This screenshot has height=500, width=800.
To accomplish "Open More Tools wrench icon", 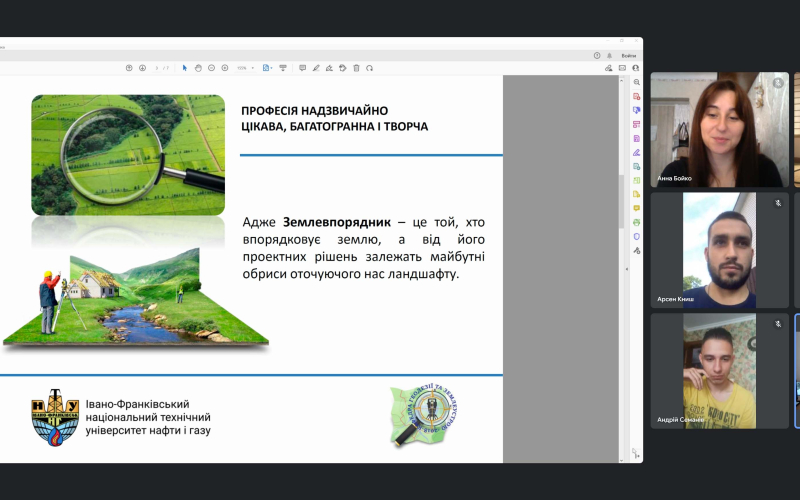I will pos(636,251).
